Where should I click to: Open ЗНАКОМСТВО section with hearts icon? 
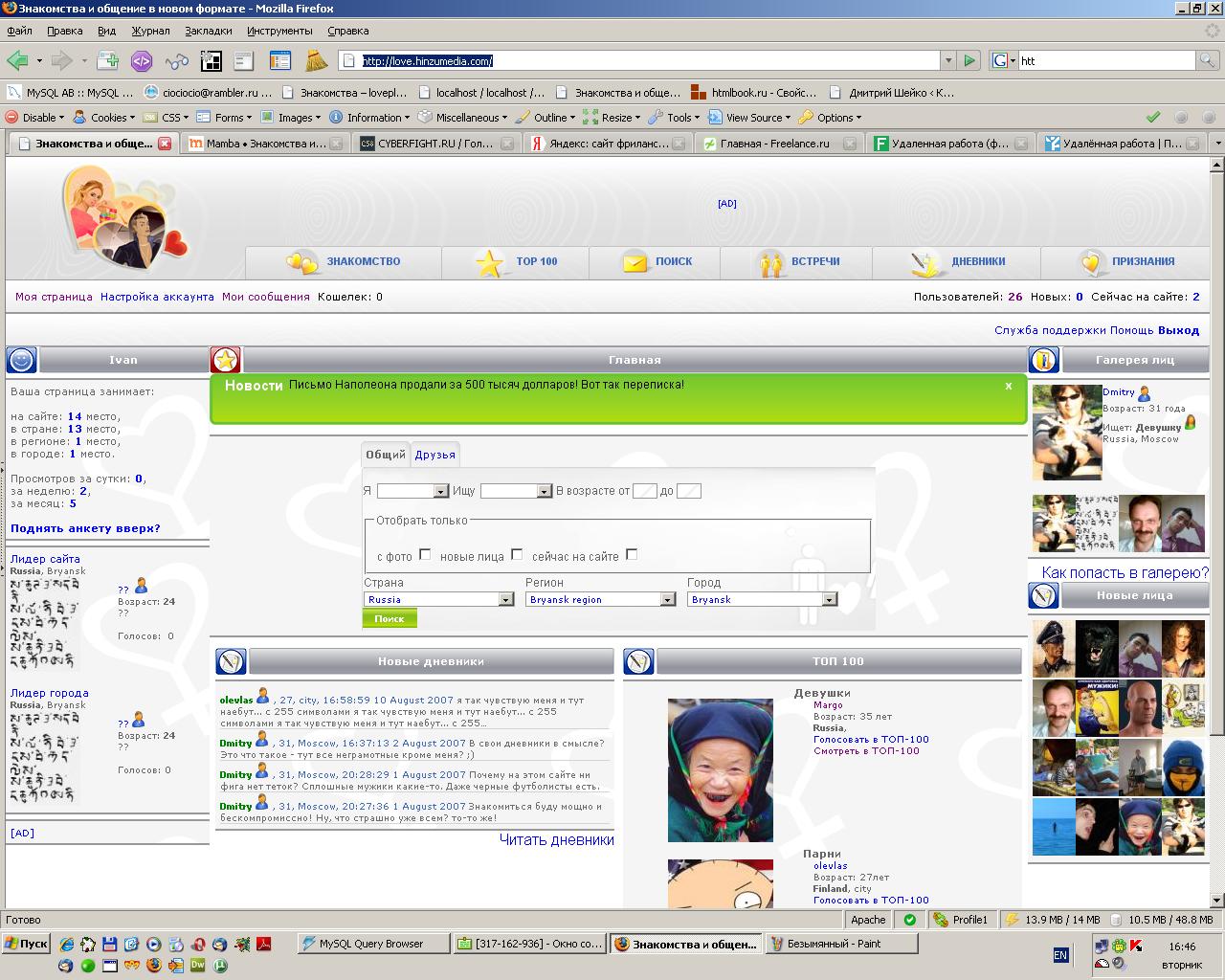tap(344, 261)
